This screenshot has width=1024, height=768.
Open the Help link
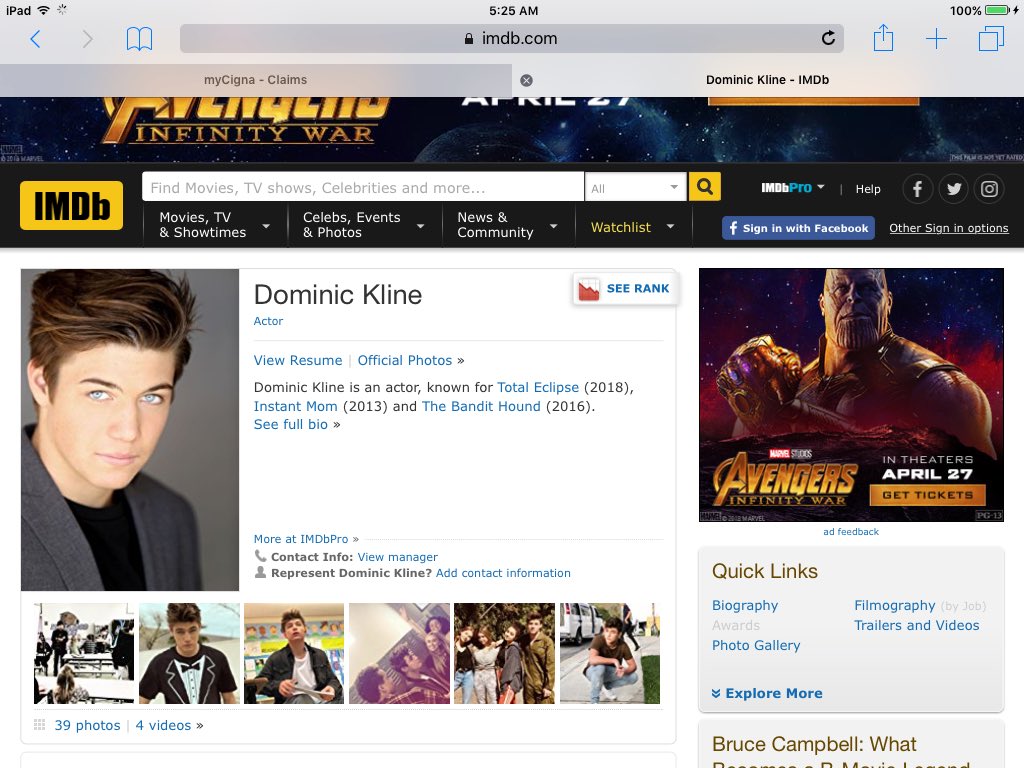coord(868,189)
